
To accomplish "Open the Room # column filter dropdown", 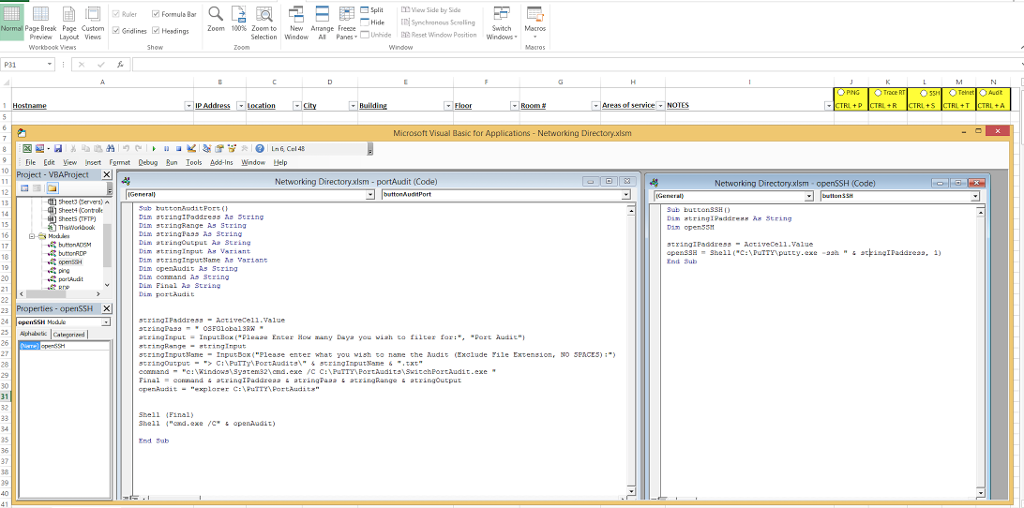I will click(x=595, y=105).
